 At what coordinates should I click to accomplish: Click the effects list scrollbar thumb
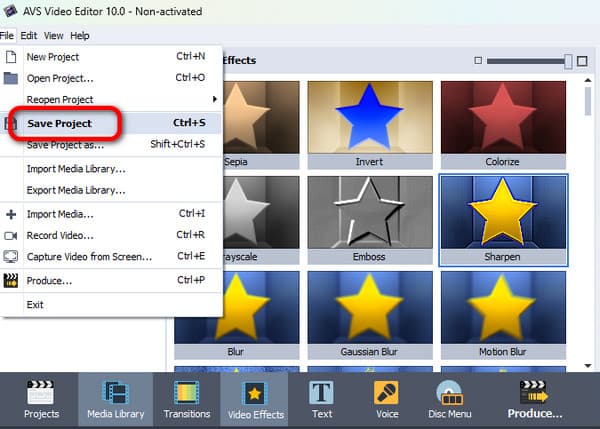(x=588, y=101)
